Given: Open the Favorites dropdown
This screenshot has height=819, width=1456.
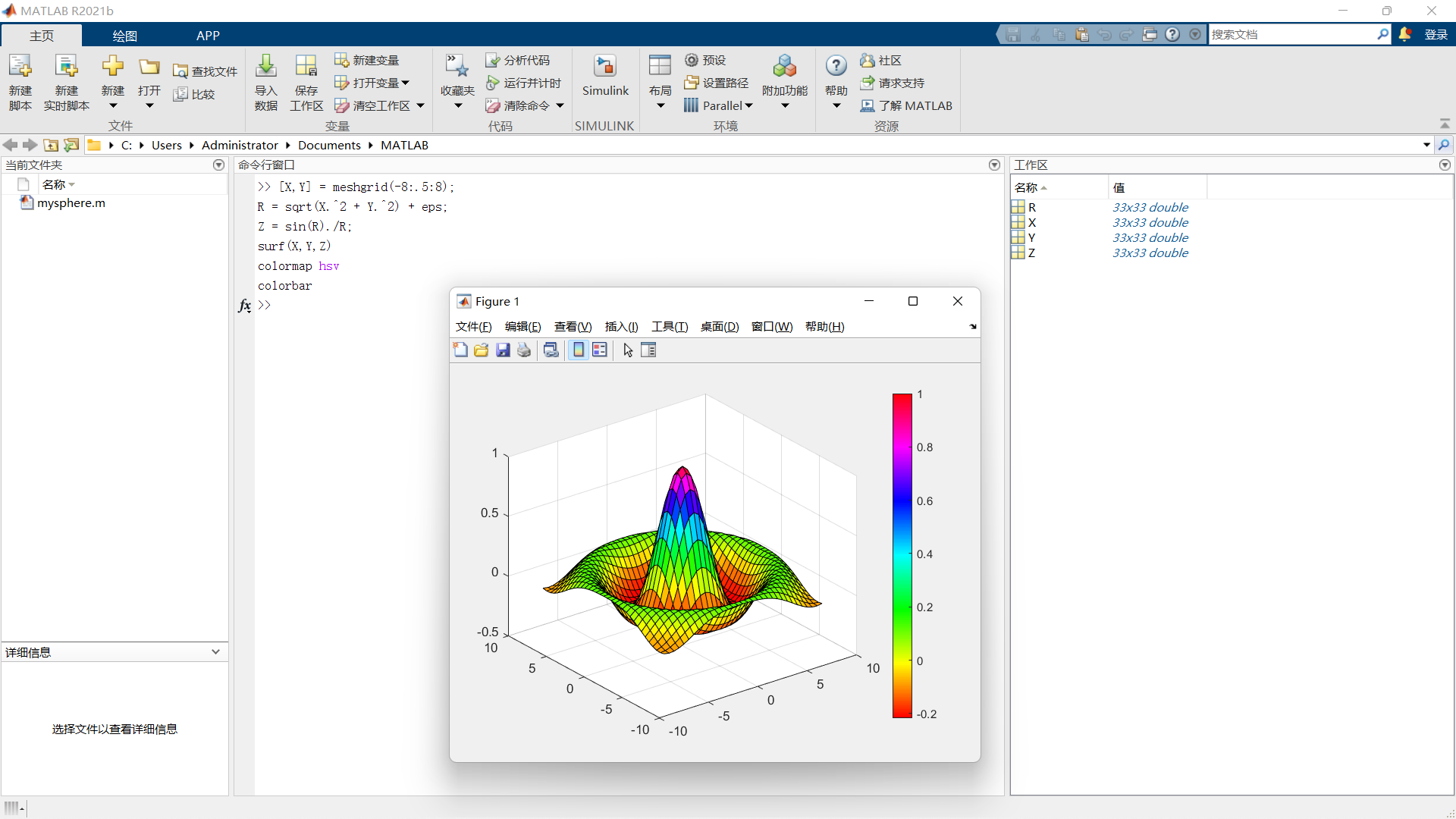Looking at the screenshot, I should (458, 105).
